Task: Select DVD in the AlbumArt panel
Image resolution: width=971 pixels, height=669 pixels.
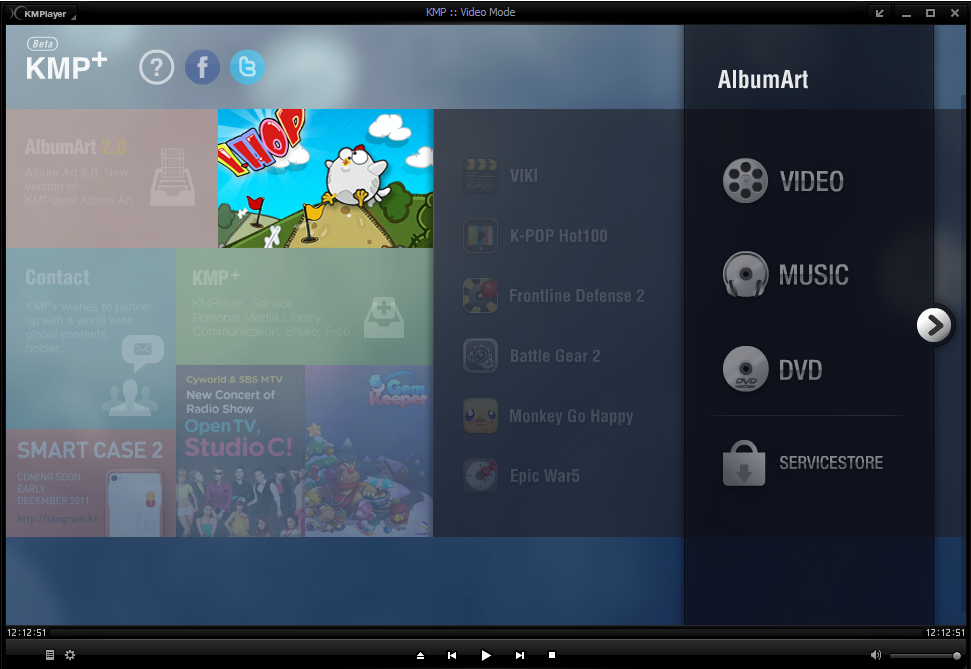Action: 800,370
